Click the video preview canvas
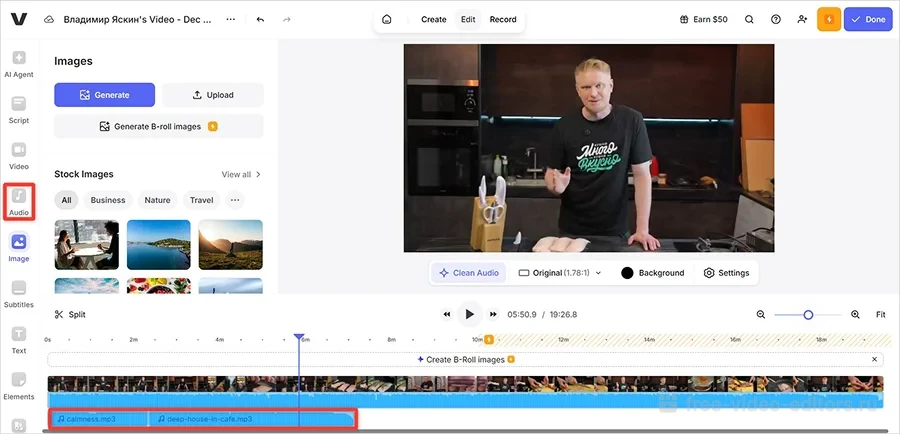Screen dimensions: 900x434 coord(589,148)
